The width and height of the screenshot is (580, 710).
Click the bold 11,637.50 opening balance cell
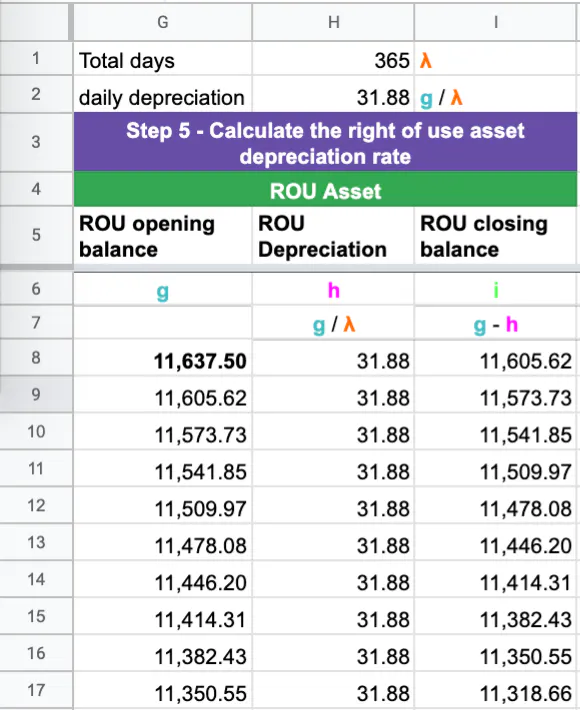(x=163, y=358)
